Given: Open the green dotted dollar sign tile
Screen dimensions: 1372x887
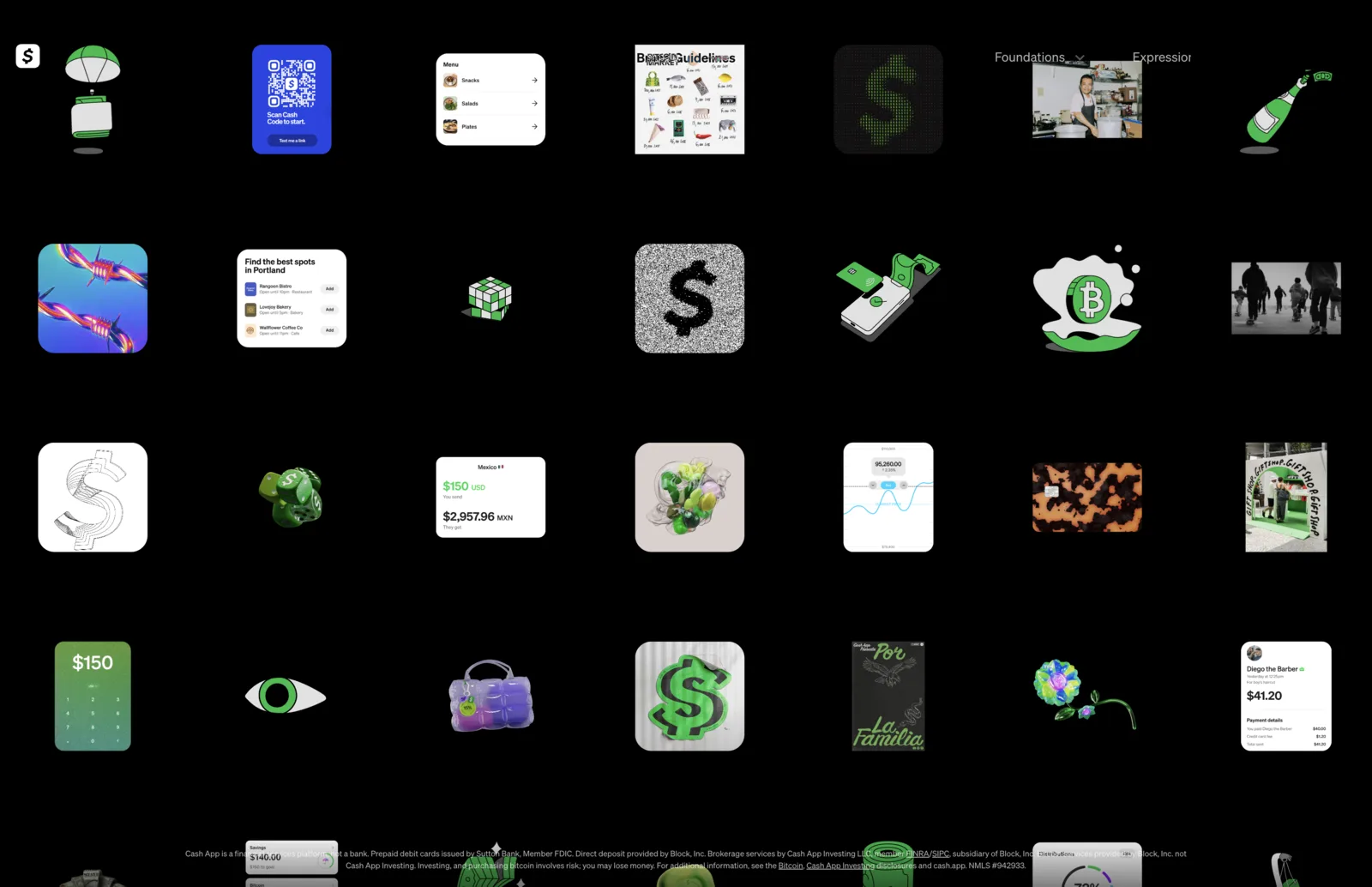Looking at the screenshot, I should (888, 100).
